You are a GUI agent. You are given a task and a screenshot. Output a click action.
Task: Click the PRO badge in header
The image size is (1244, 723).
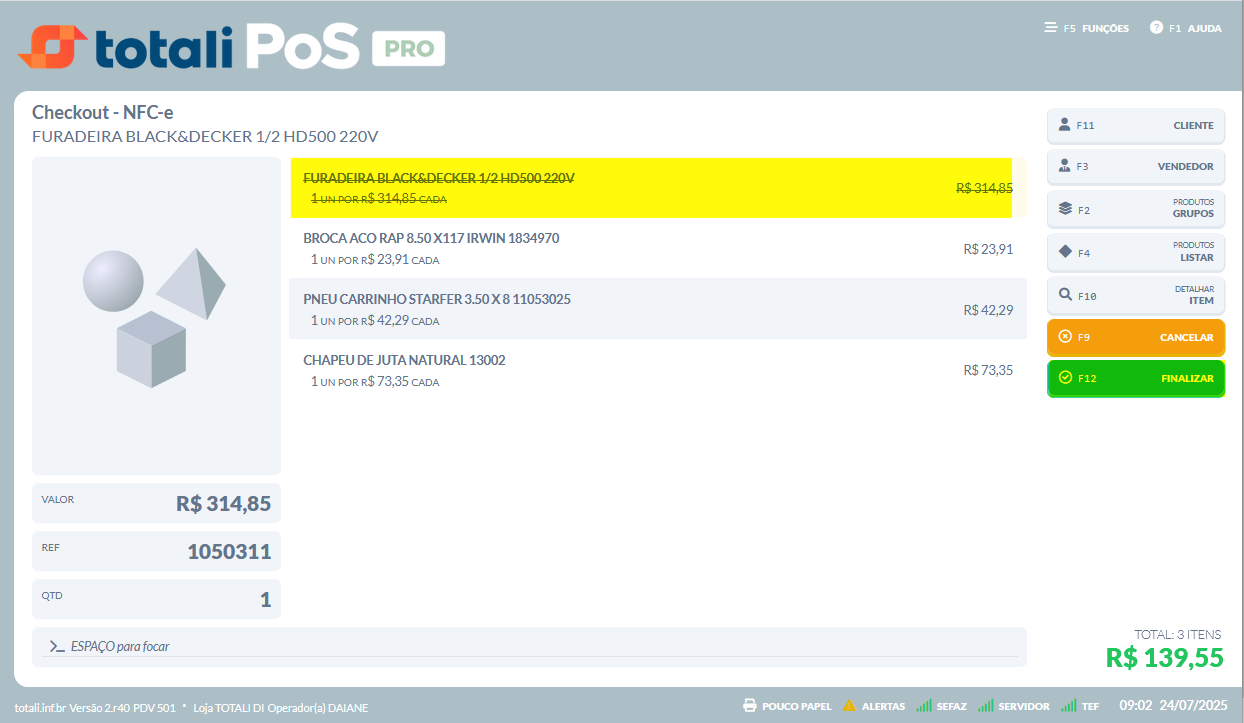click(x=409, y=49)
